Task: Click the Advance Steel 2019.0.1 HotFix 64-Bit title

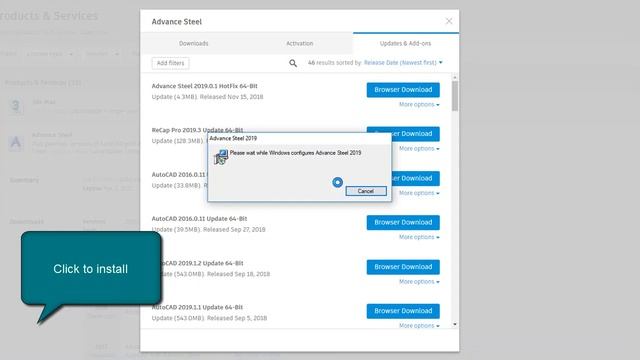Action: (204, 86)
